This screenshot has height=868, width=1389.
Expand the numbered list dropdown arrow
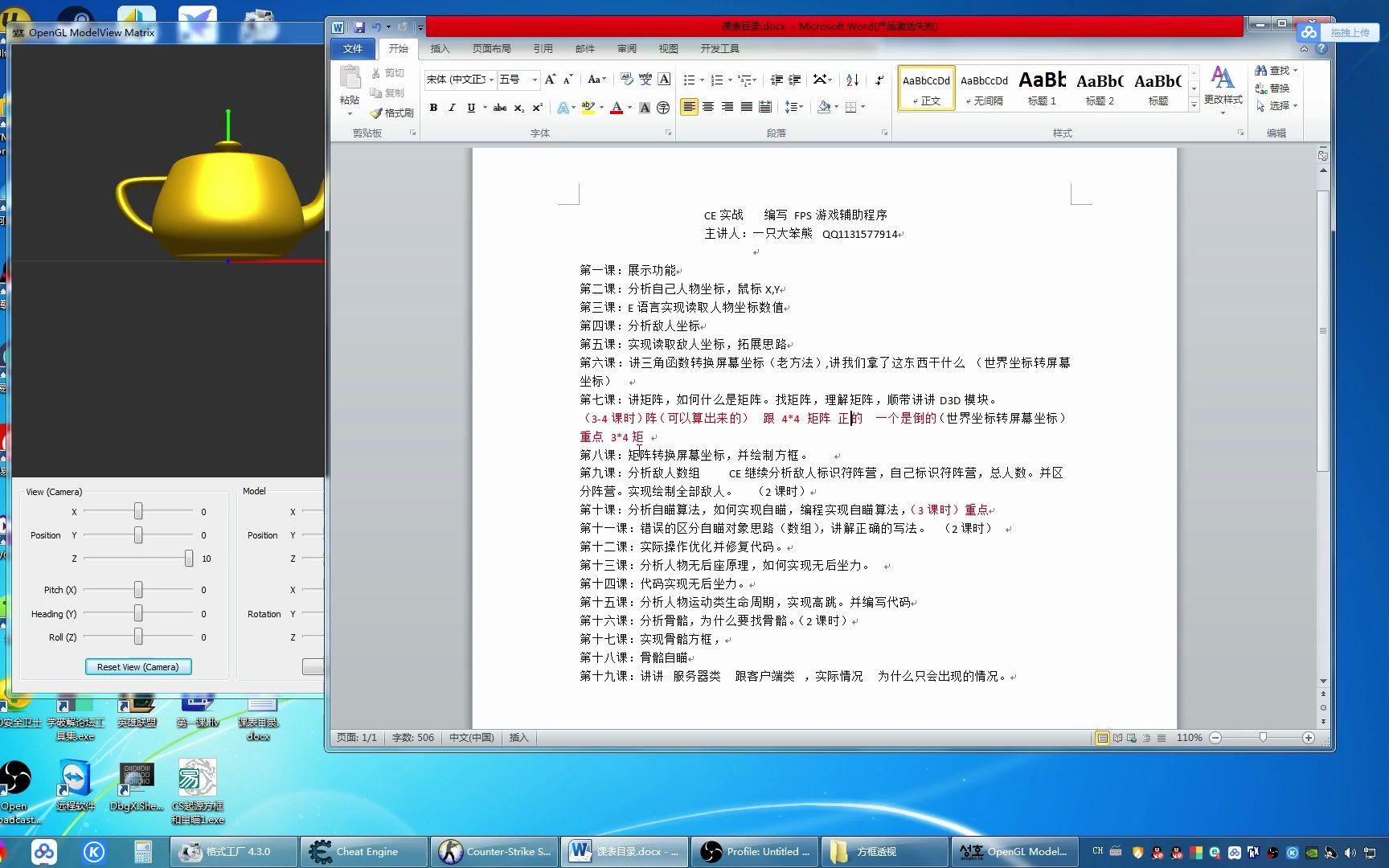[730, 80]
